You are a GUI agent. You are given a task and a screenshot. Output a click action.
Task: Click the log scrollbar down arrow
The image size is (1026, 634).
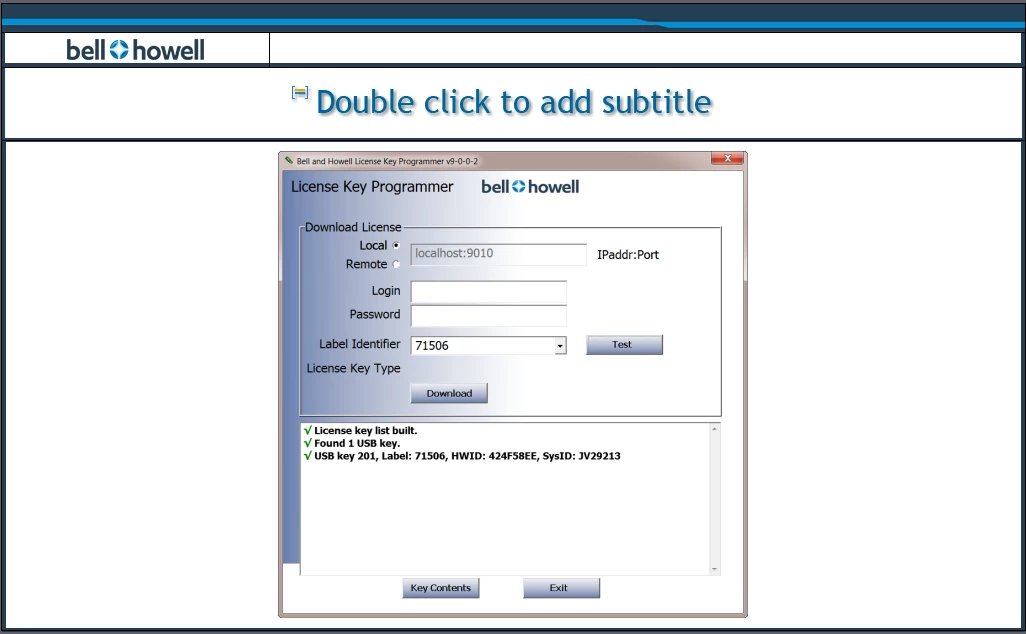(715, 569)
